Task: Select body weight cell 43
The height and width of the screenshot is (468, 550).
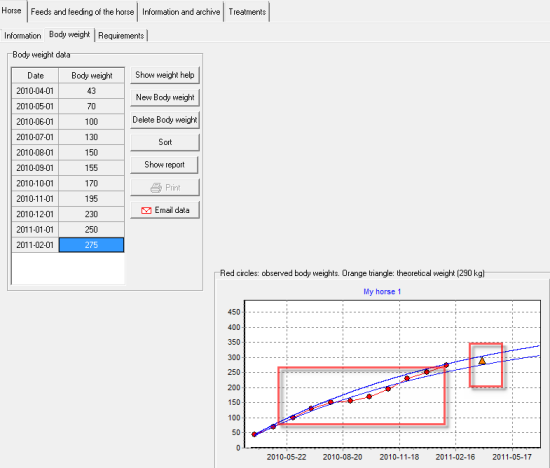Action: point(92,91)
